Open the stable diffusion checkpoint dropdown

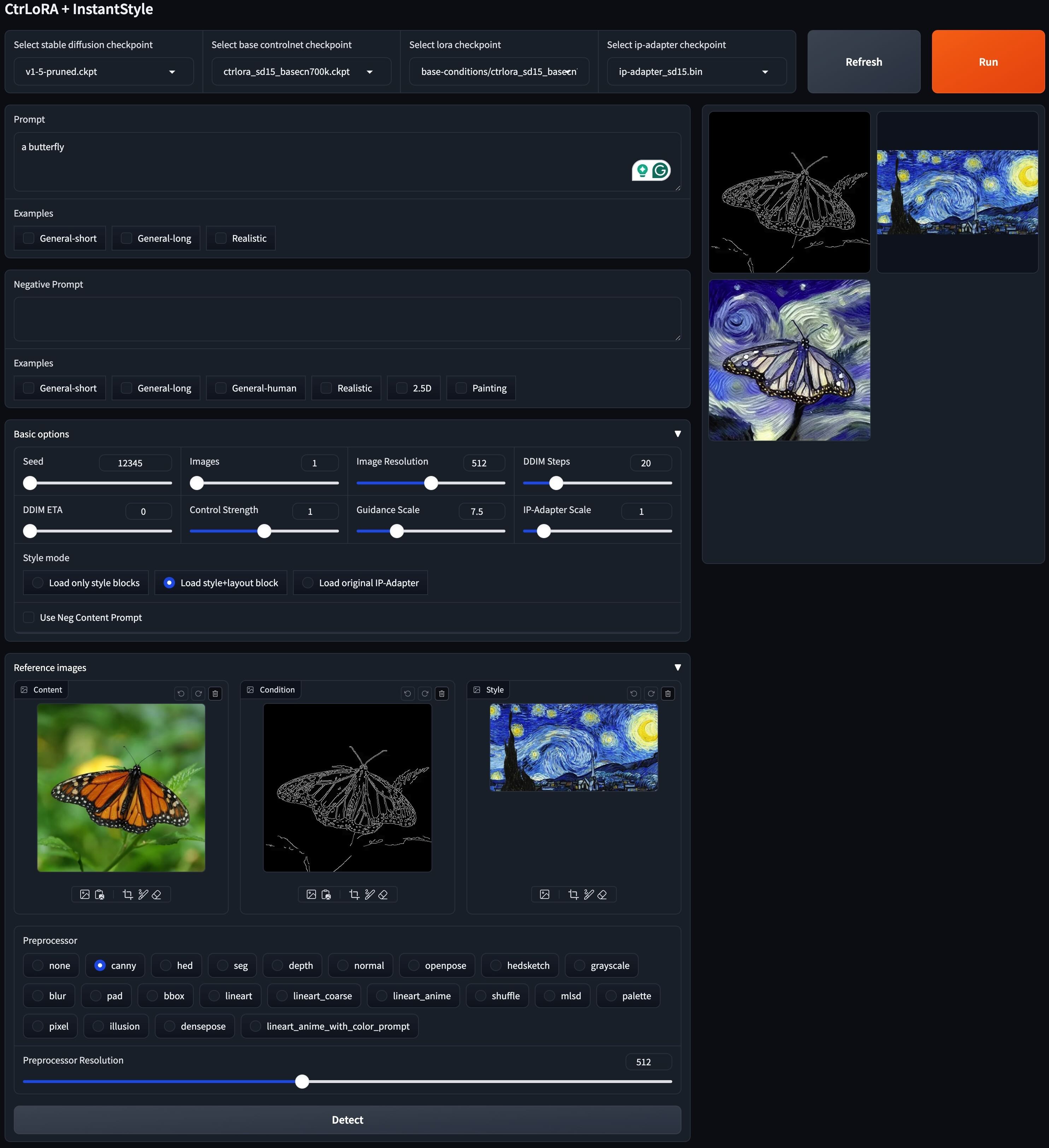point(104,72)
